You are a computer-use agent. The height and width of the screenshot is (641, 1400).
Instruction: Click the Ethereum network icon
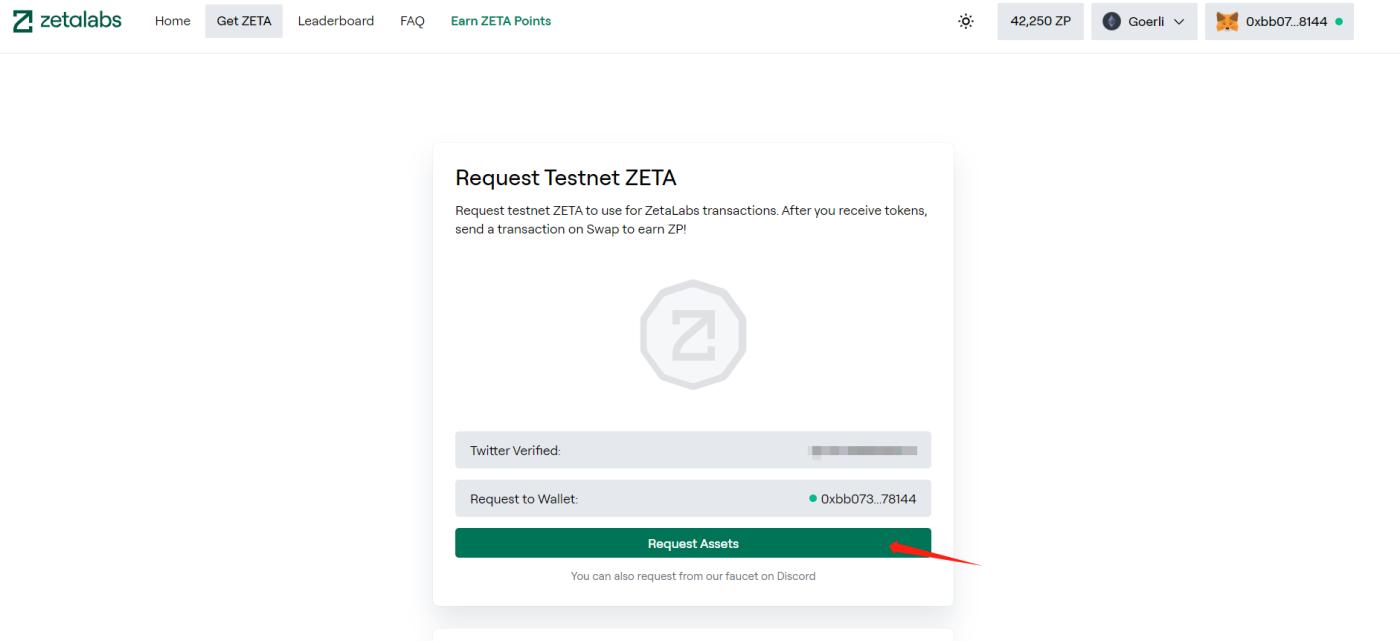1111,21
